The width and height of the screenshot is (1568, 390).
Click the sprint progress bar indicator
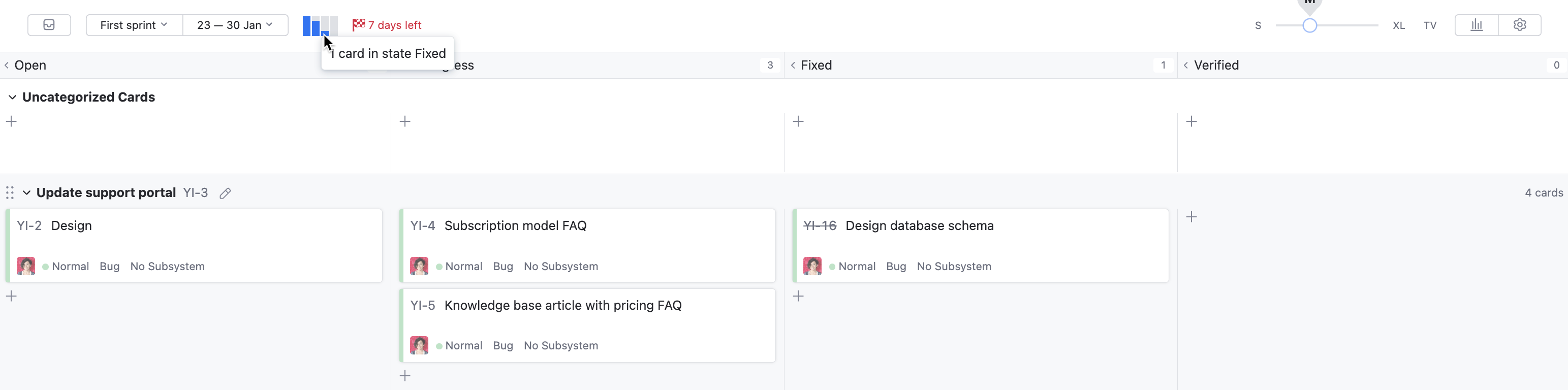(x=320, y=25)
